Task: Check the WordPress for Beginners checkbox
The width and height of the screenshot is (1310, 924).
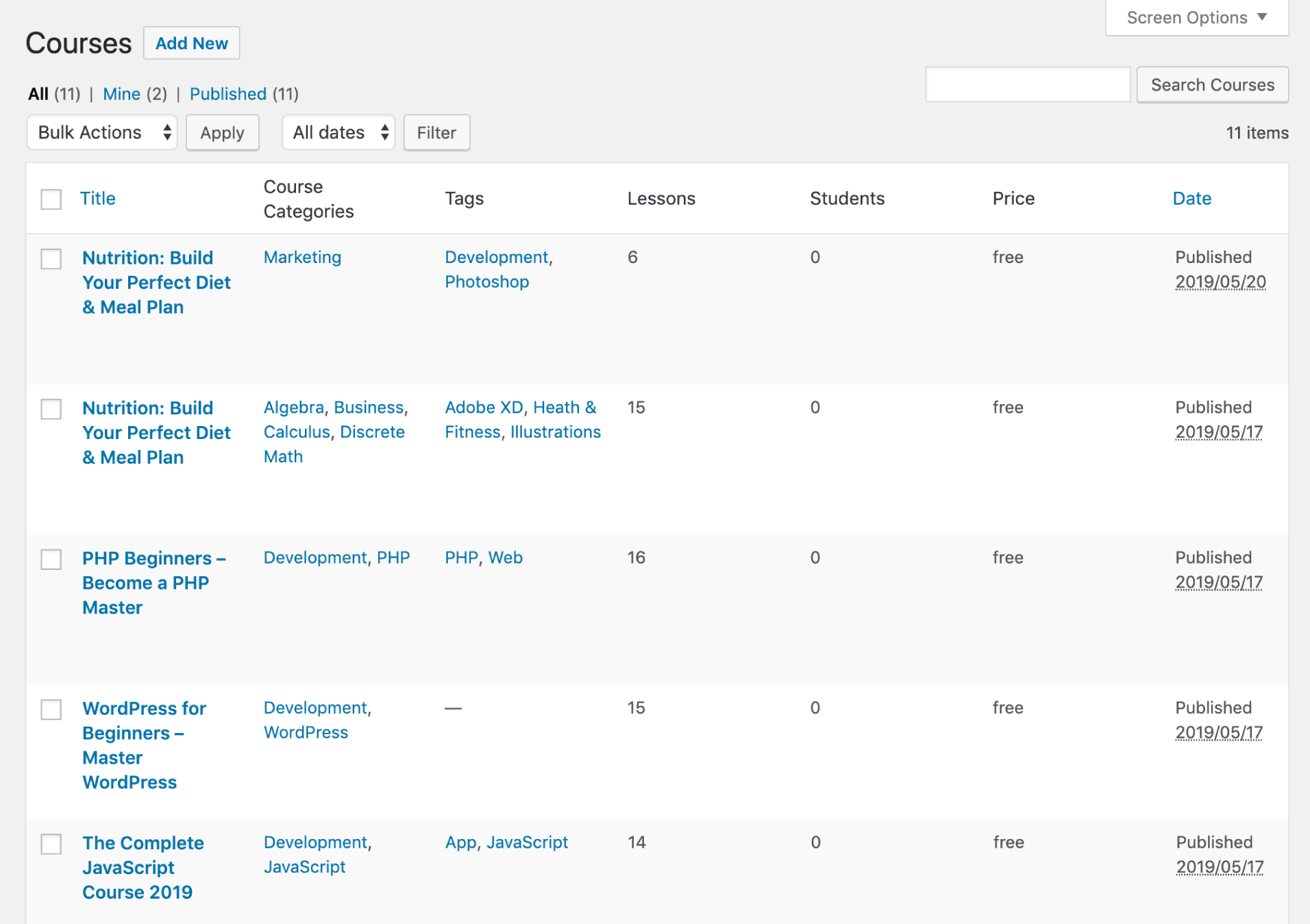Action: click(x=51, y=710)
